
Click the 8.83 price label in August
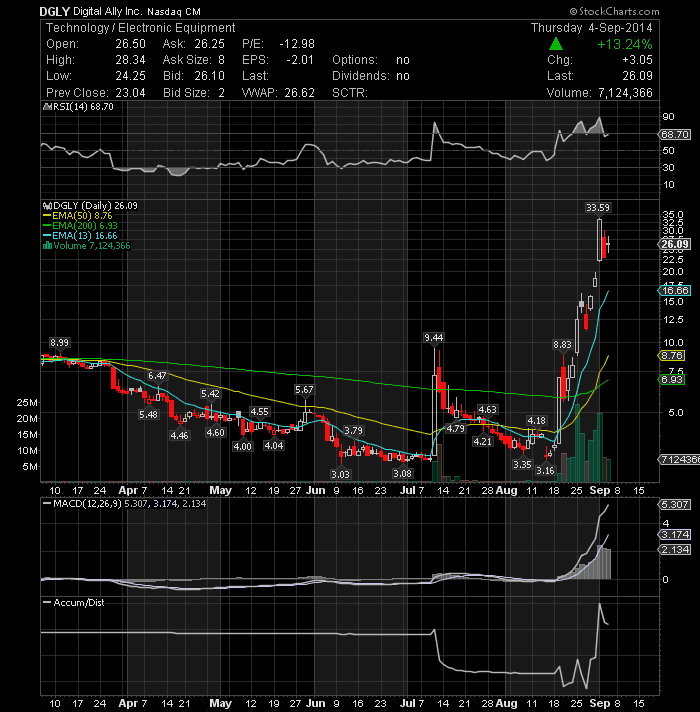(x=562, y=345)
